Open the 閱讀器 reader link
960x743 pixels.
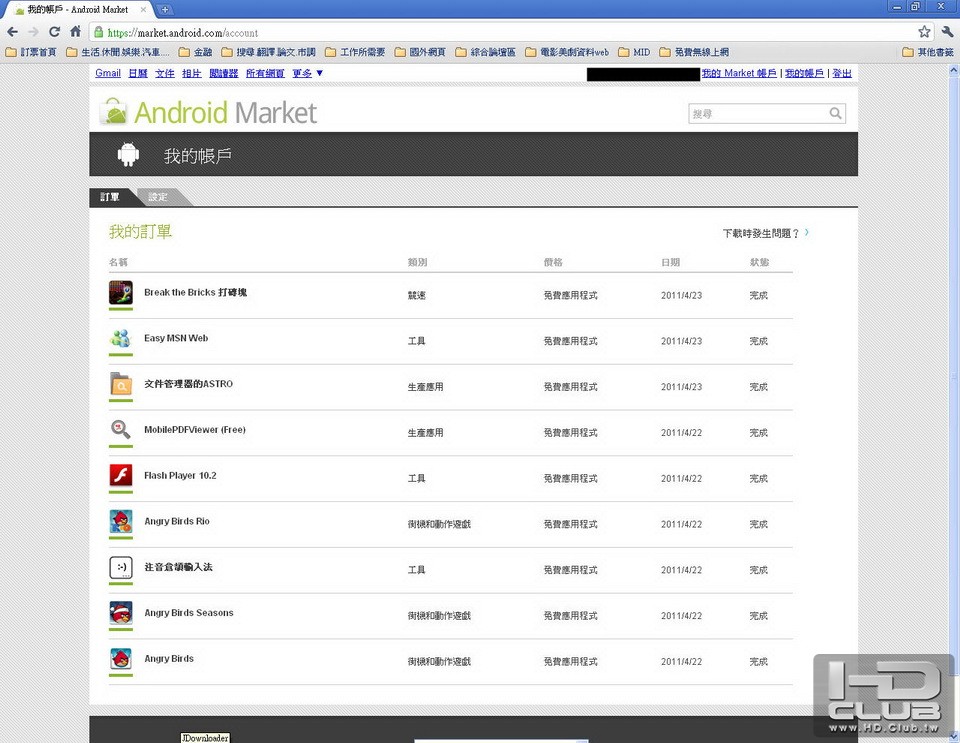223,73
